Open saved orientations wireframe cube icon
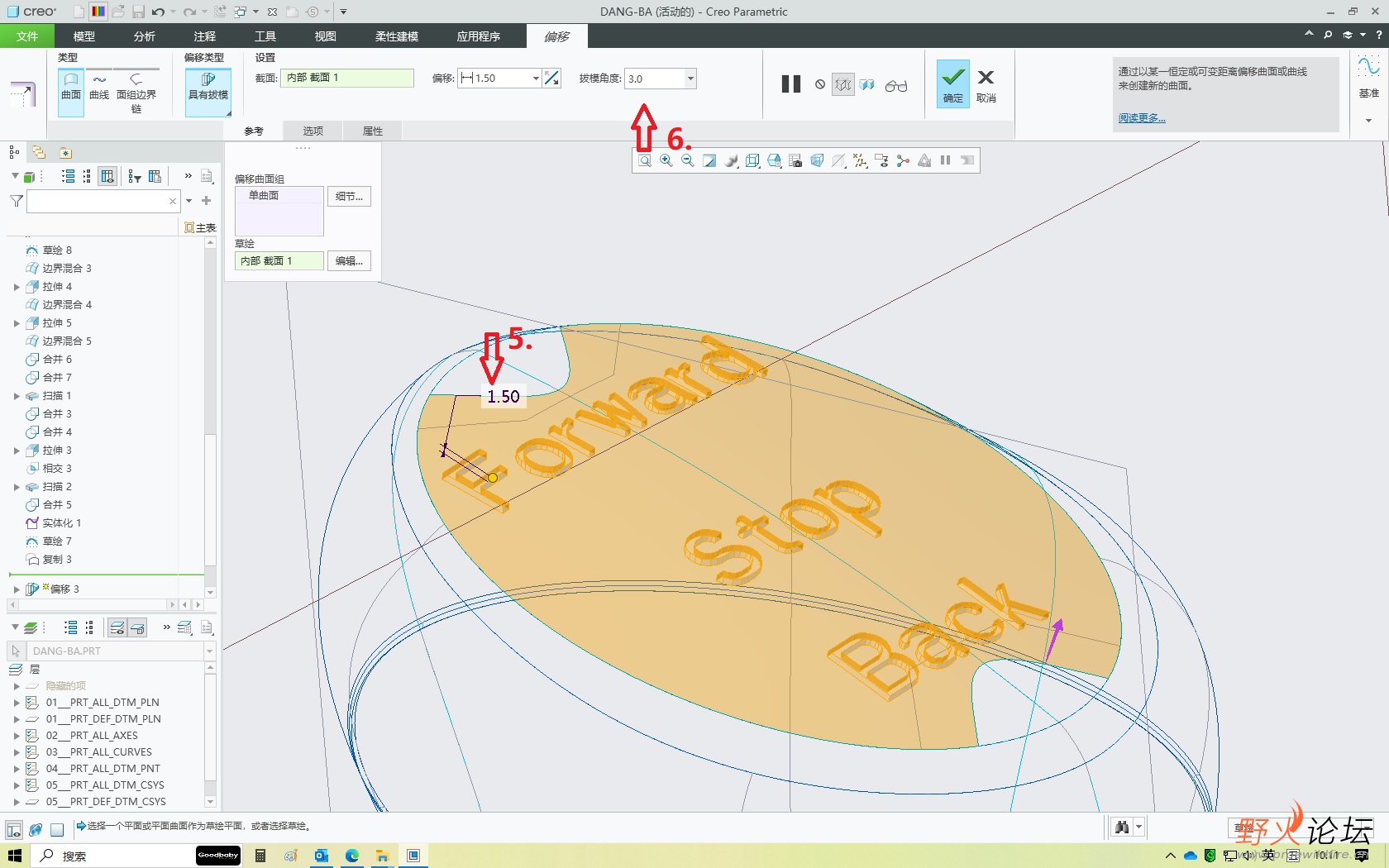Viewport: 1389px width, 868px height. coord(752,160)
